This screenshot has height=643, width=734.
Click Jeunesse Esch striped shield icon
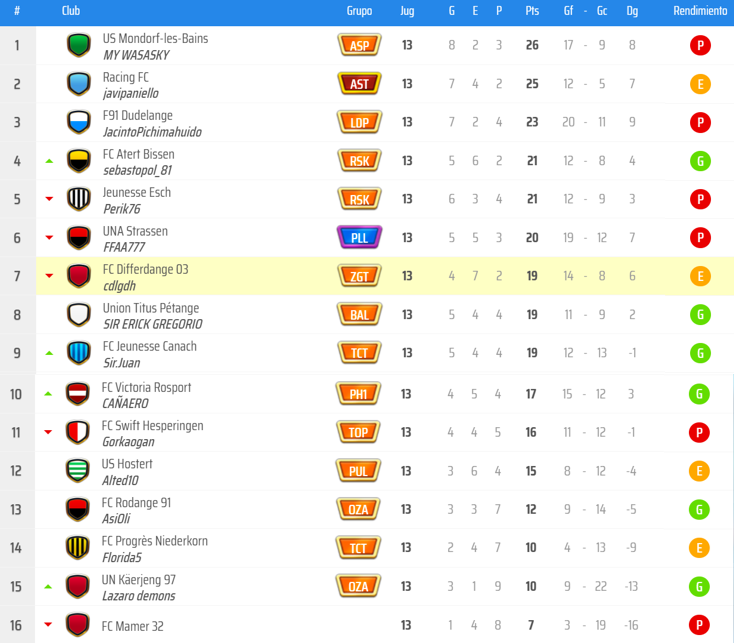78,199
